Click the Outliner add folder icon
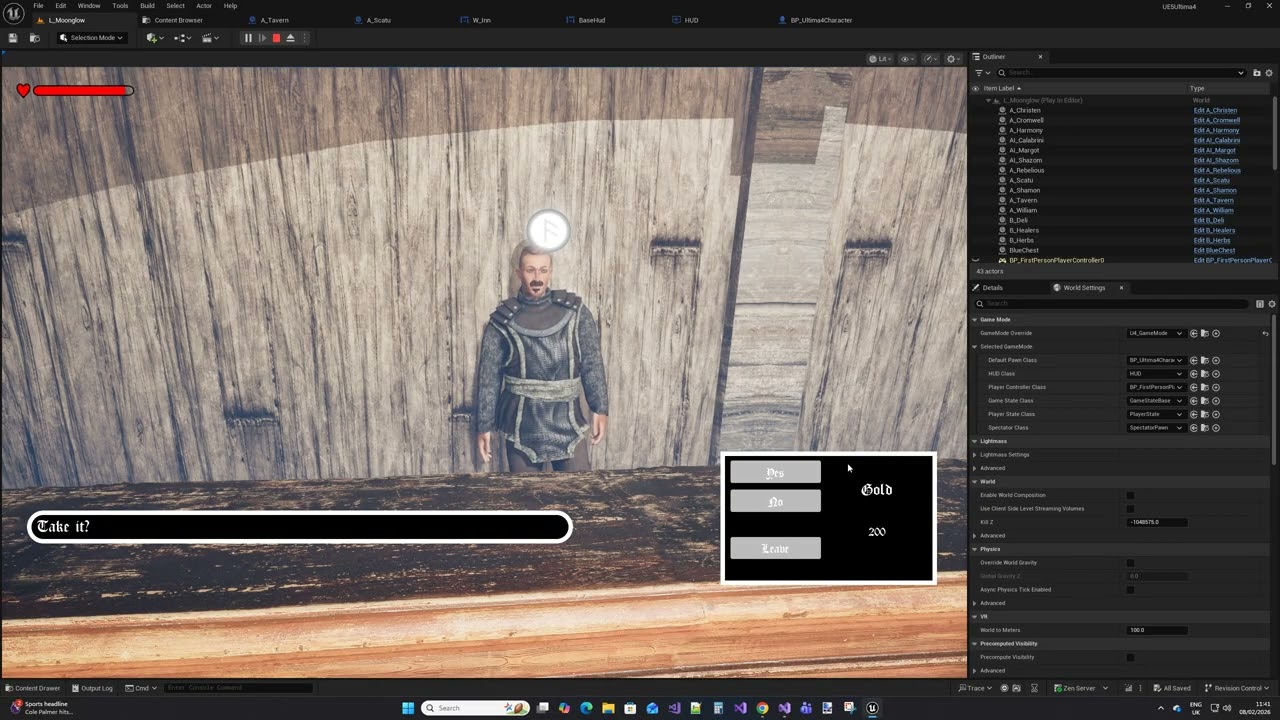 tap(1256, 73)
